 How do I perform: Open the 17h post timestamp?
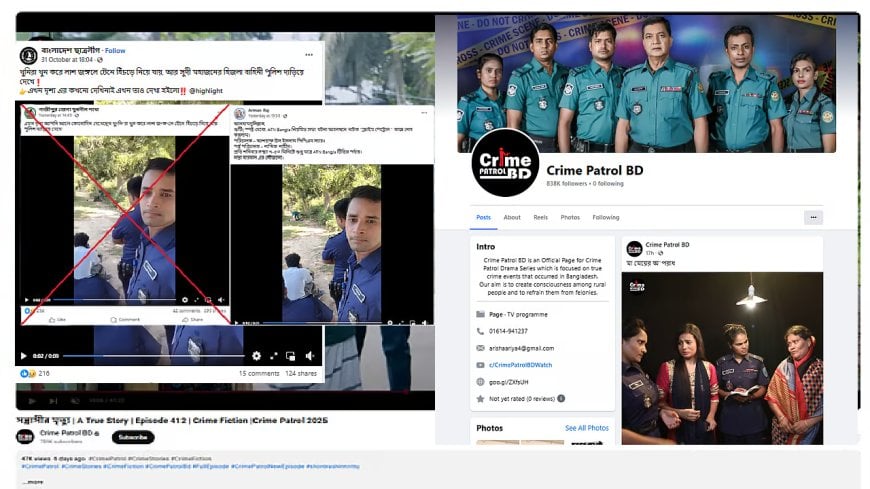pos(650,253)
